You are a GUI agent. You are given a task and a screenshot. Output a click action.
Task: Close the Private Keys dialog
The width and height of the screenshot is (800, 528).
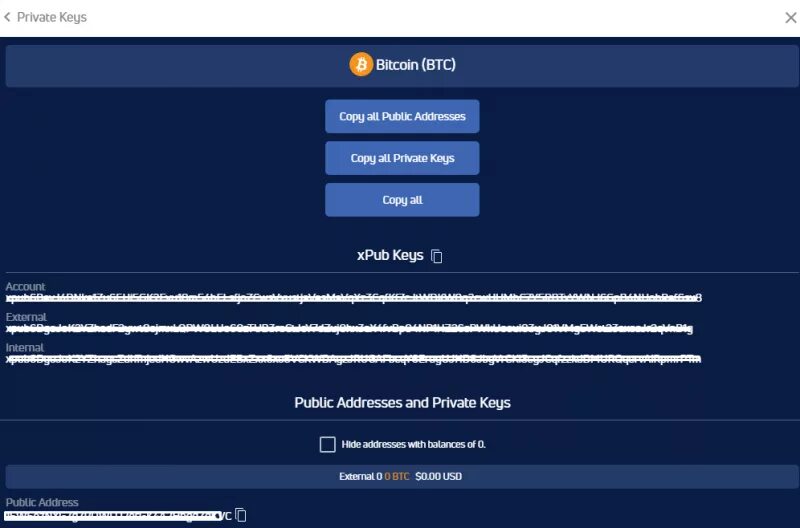point(790,18)
